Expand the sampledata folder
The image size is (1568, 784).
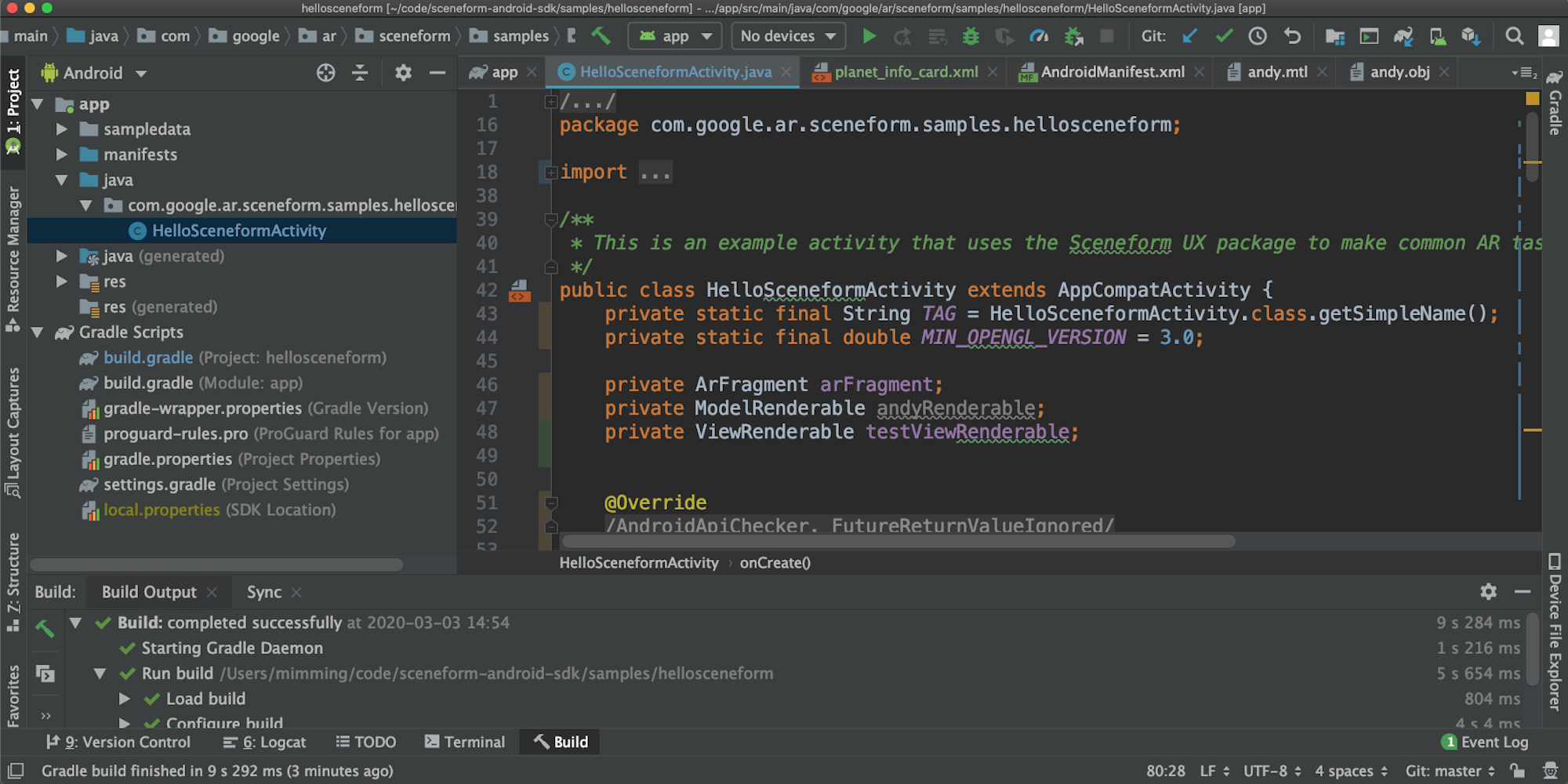pyautogui.click(x=62, y=129)
